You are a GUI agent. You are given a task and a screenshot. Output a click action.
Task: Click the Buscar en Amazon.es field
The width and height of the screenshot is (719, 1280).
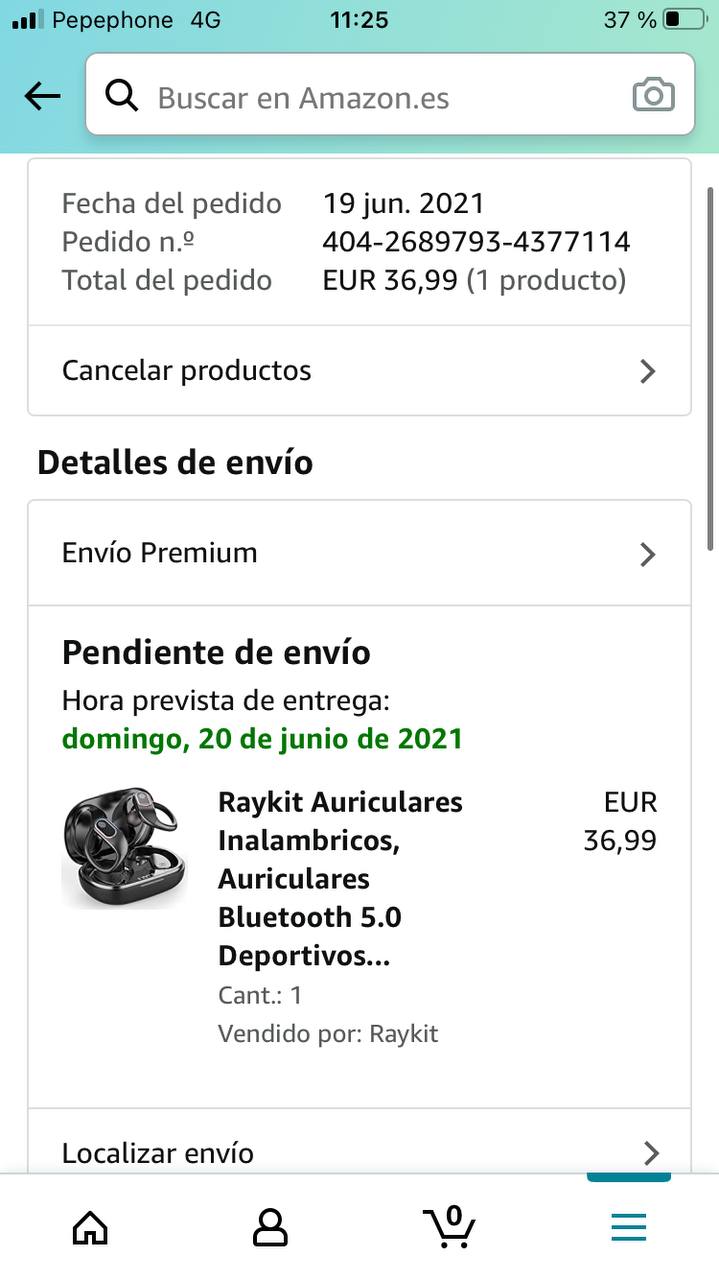point(390,95)
